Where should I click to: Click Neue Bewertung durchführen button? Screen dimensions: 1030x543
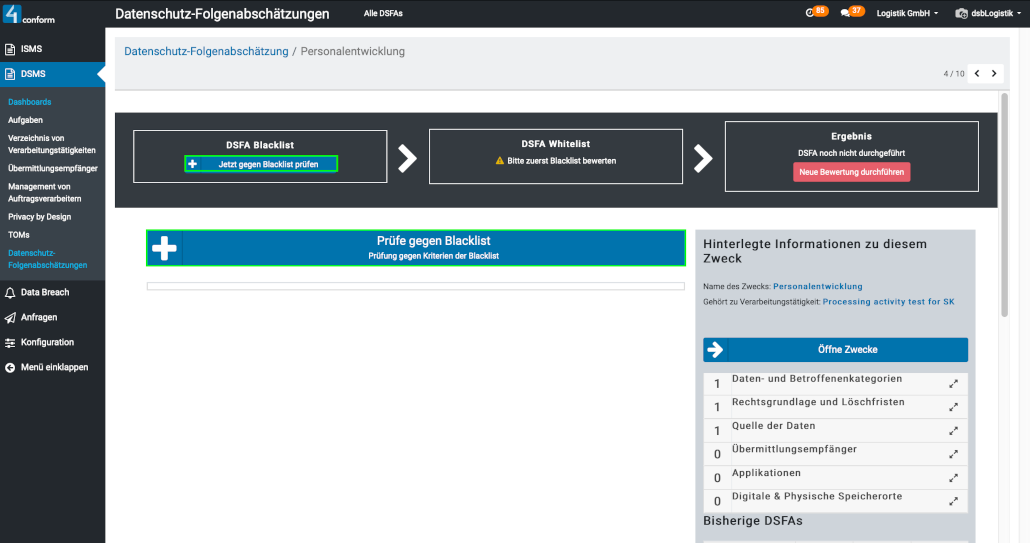(x=852, y=172)
